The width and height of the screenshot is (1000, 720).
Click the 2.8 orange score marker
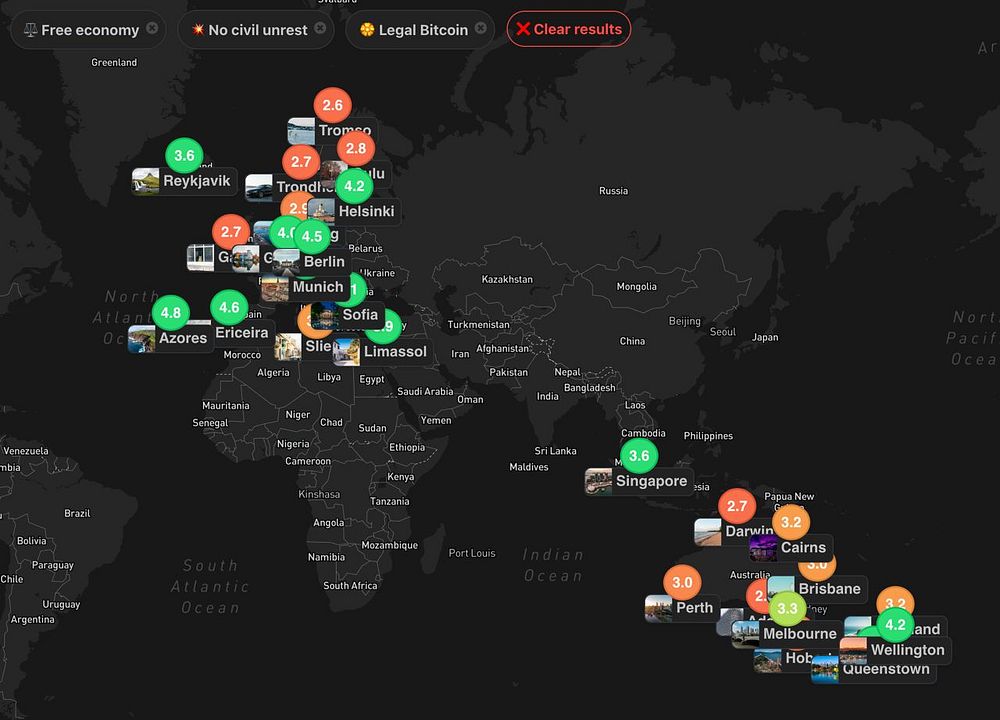coord(356,149)
